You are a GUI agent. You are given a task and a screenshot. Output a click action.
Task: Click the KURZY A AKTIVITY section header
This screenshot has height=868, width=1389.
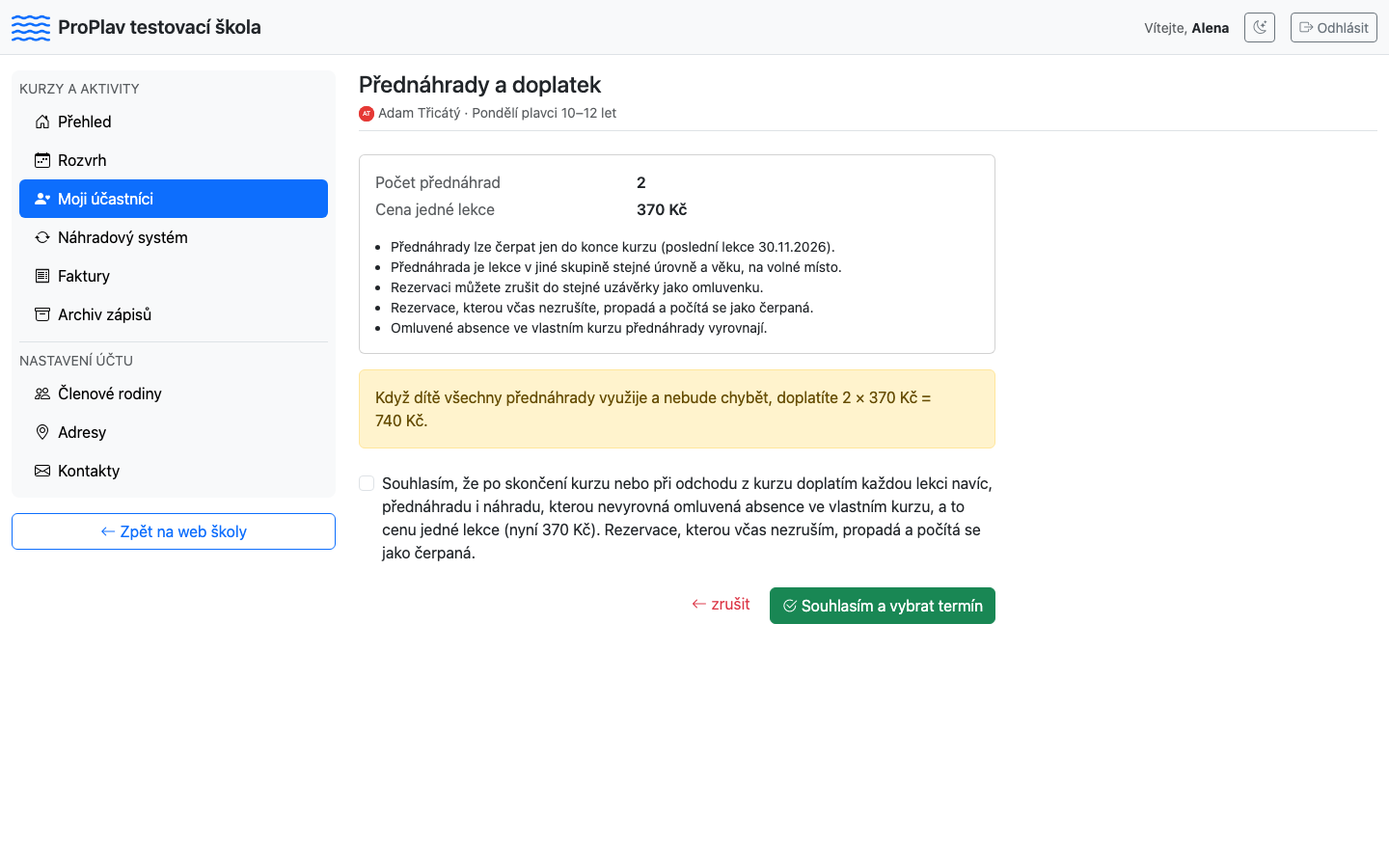tap(79, 89)
